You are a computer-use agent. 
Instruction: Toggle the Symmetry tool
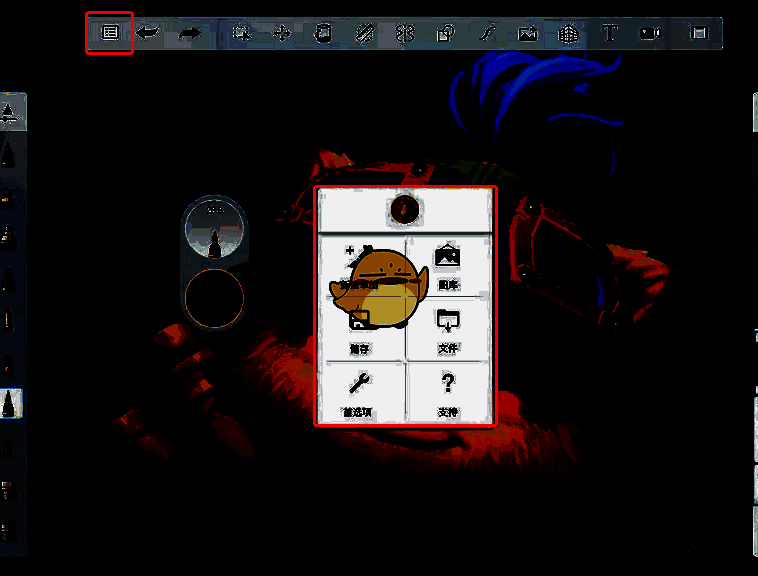pyautogui.click(x=404, y=33)
